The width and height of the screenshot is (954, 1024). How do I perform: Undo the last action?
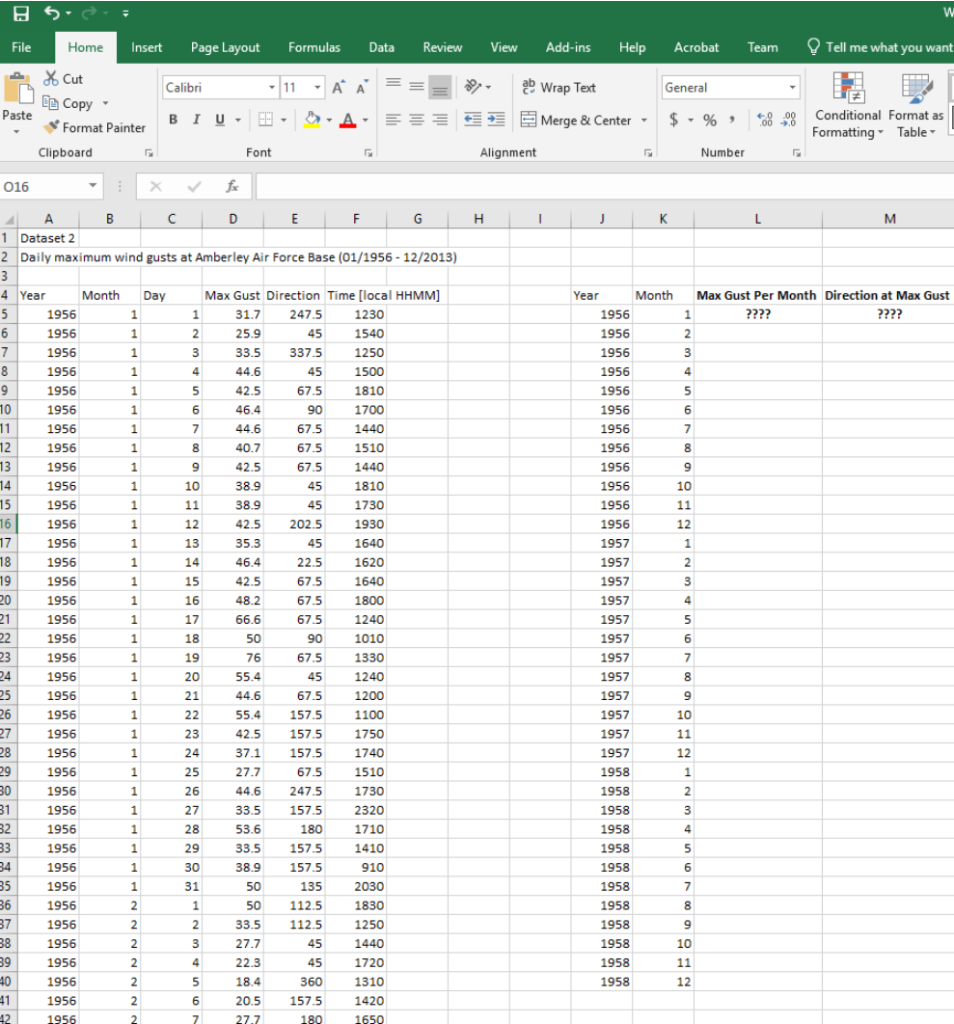52,12
